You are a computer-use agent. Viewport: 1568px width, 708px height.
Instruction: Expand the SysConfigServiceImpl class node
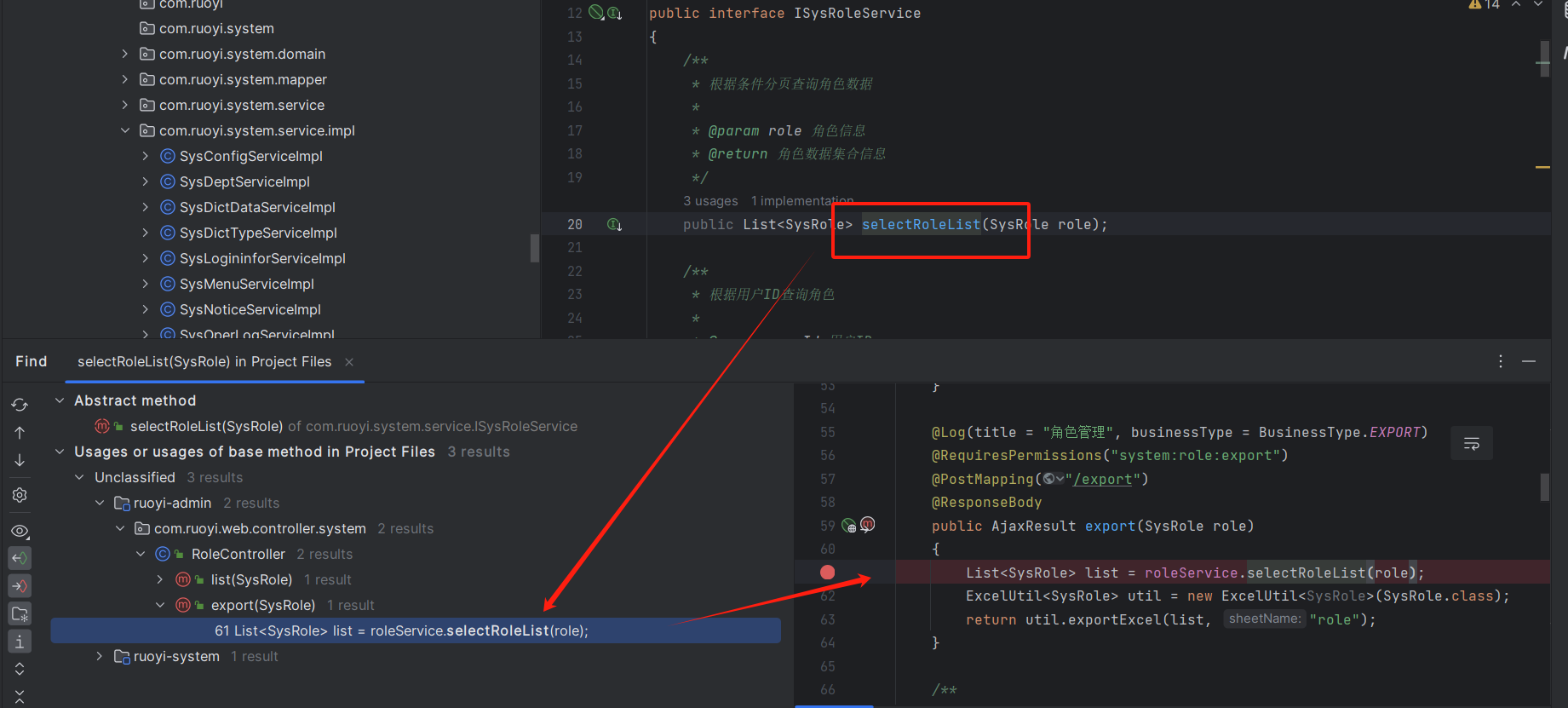tap(145, 156)
